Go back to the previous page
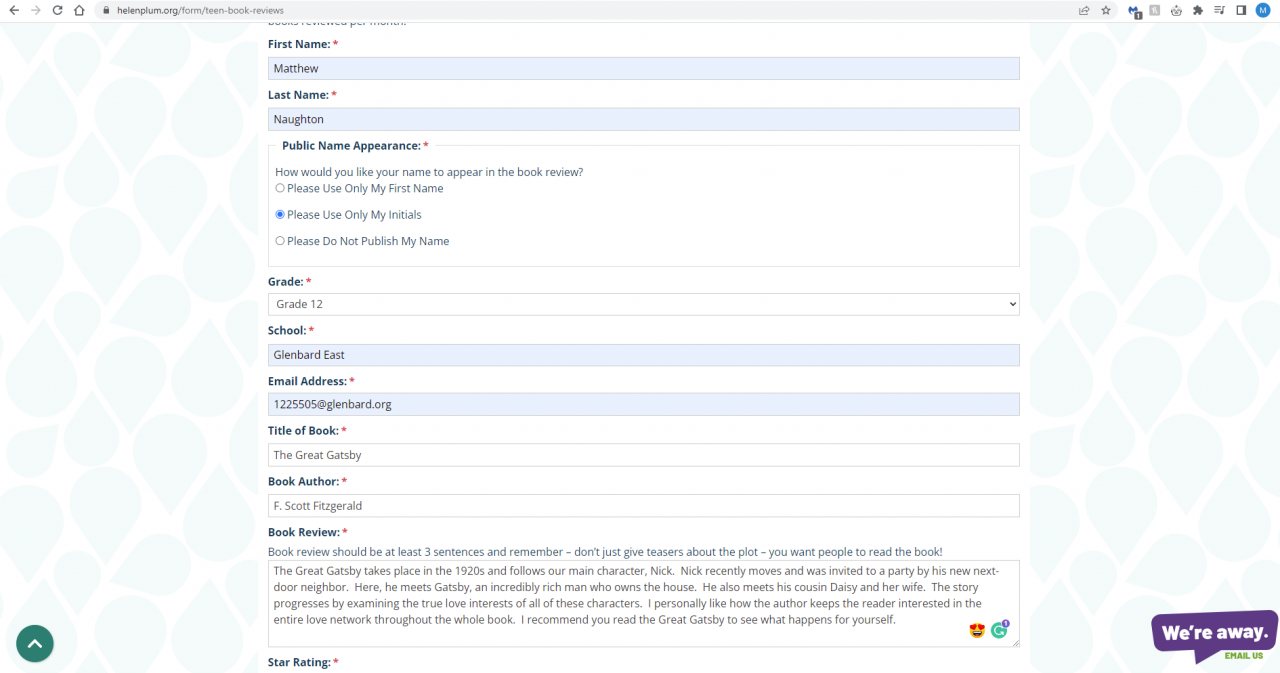The height and width of the screenshot is (673, 1280). point(13,10)
